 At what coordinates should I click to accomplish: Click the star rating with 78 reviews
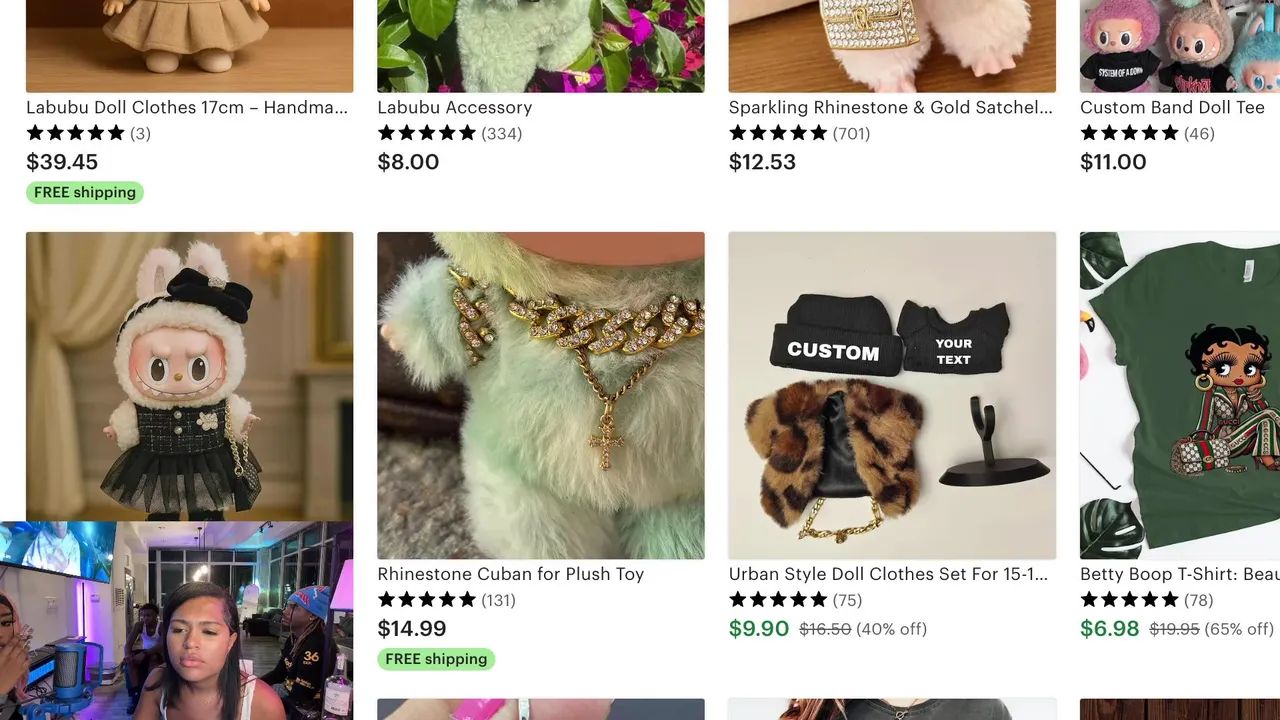point(1146,600)
